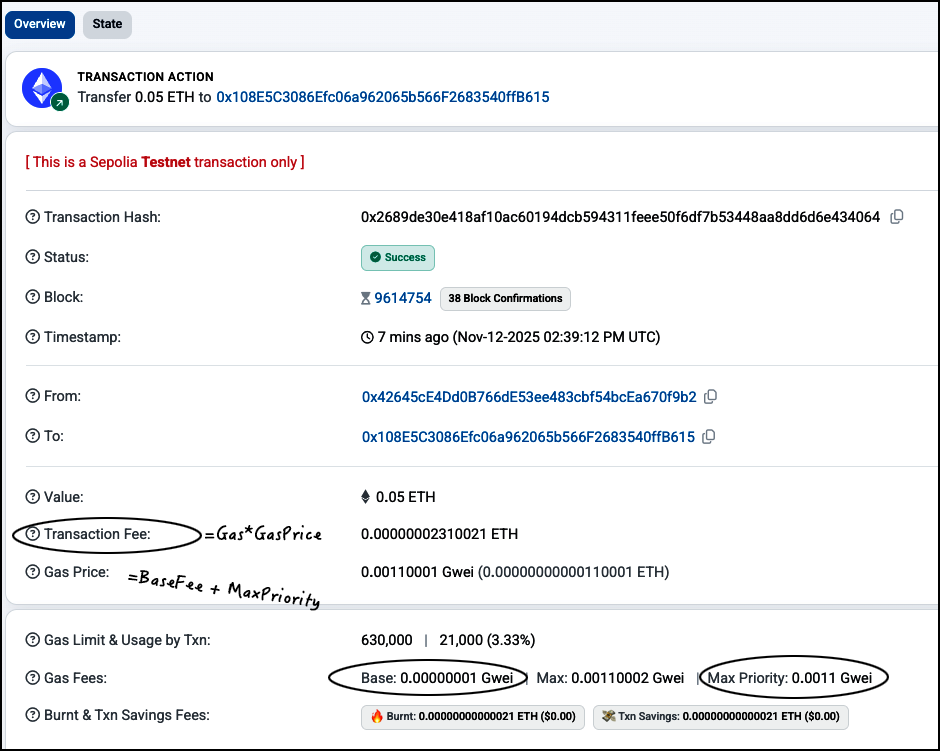The width and height of the screenshot is (940, 751).
Task: Click the help icon next to Gas Price
Action: click(x=33, y=572)
